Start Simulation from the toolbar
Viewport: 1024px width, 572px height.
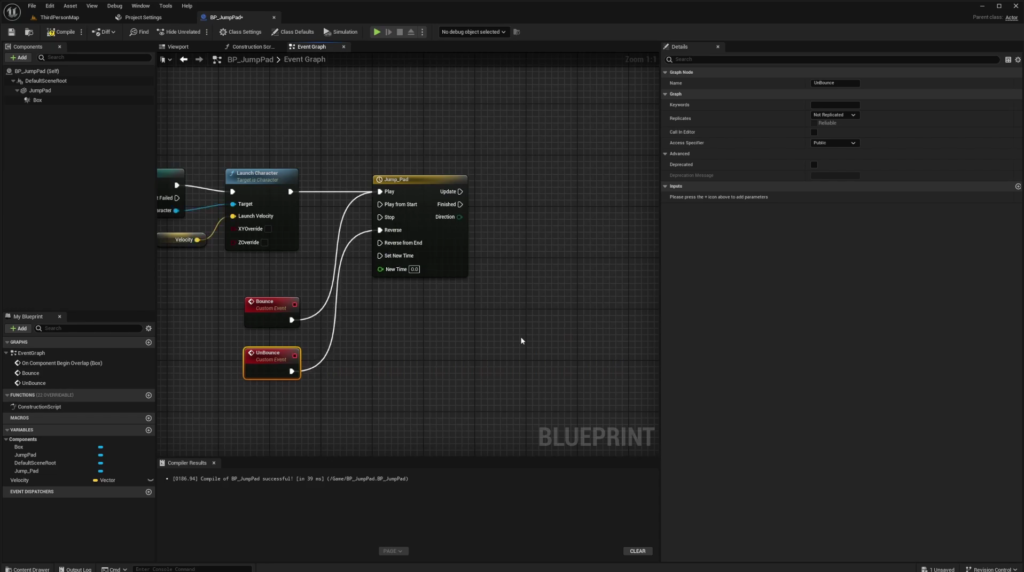[x=340, y=32]
